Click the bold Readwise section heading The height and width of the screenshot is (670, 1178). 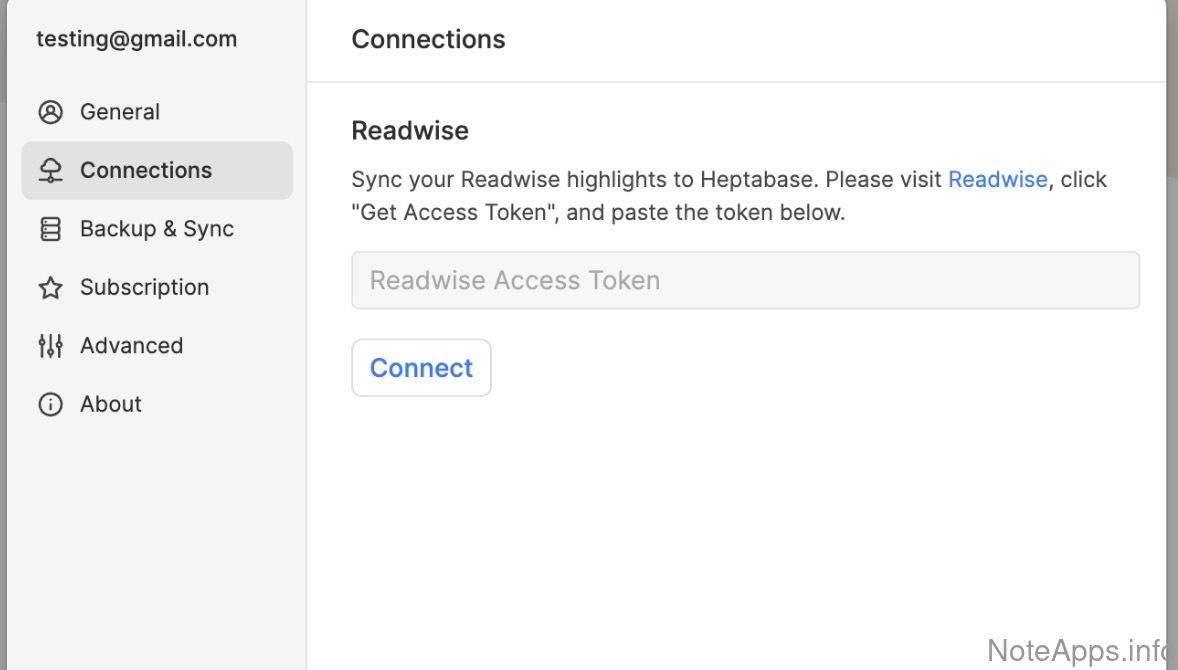(x=410, y=131)
